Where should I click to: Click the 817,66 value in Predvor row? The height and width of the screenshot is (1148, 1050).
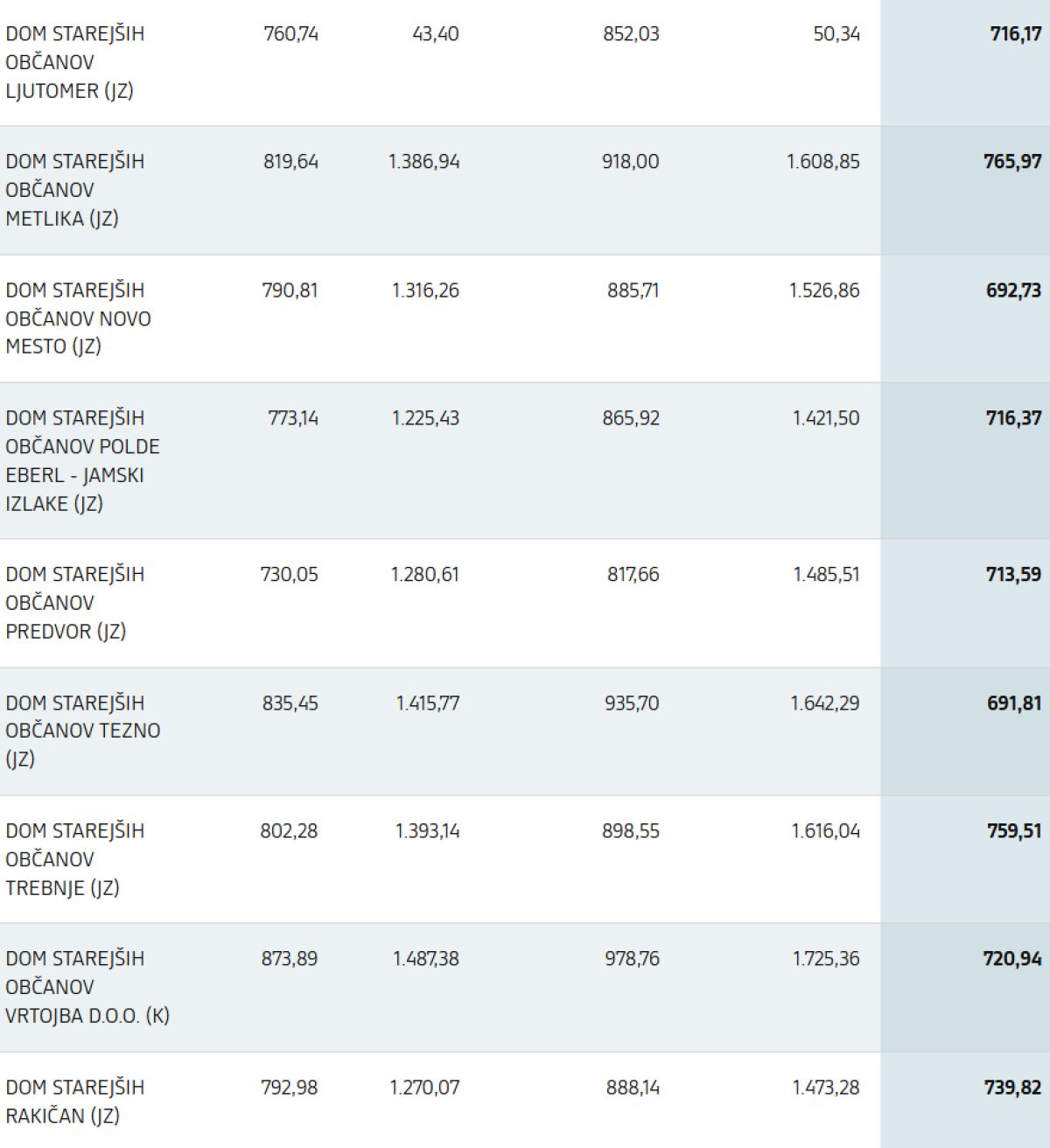[x=633, y=575]
